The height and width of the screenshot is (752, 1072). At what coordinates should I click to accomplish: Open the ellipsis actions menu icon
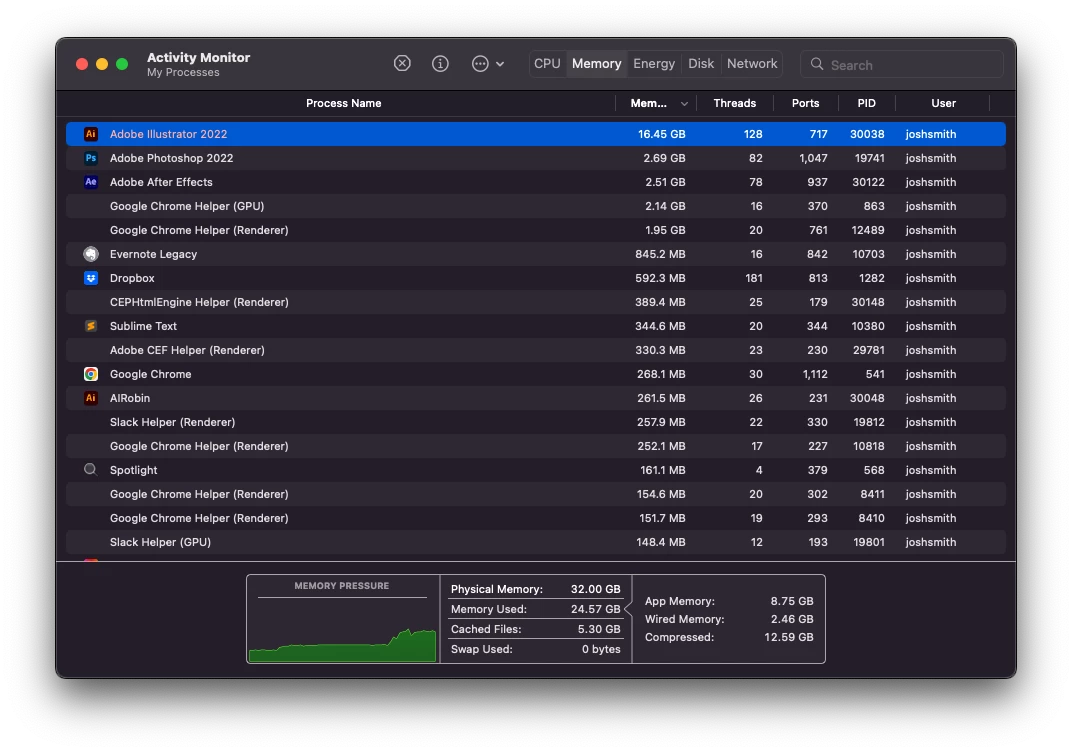[x=481, y=64]
